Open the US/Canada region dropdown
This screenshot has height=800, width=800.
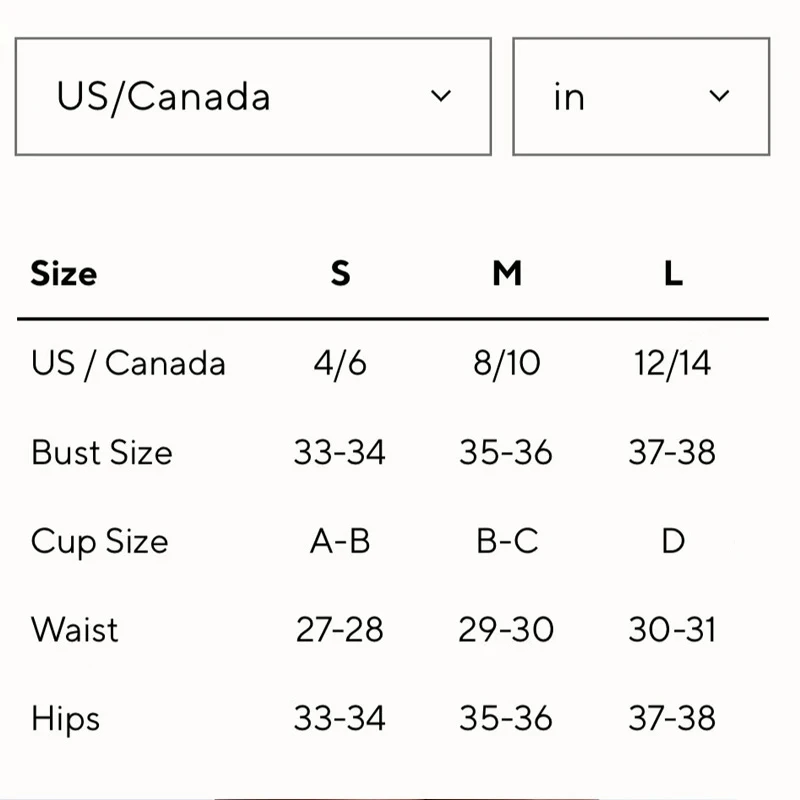click(x=250, y=97)
